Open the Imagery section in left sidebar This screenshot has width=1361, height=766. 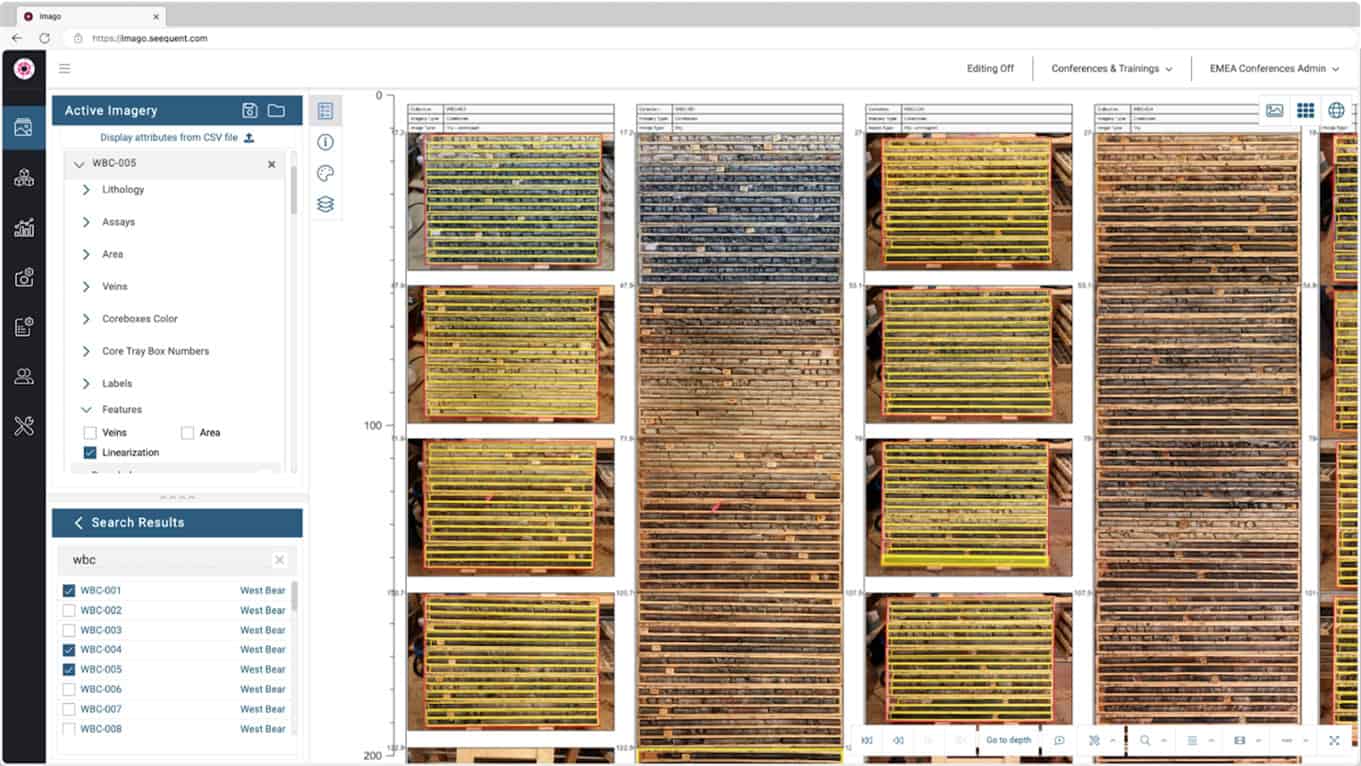(24, 127)
